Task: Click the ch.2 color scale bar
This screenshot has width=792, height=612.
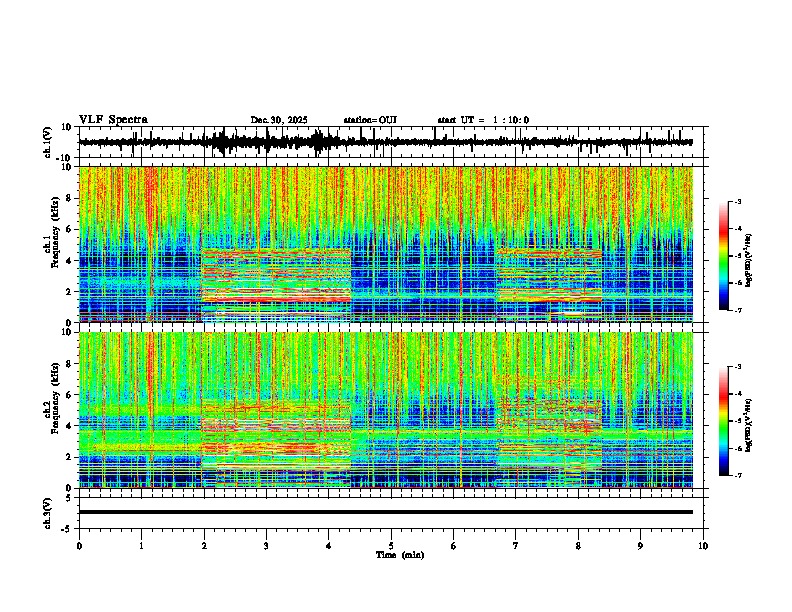Action: pos(724,421)
